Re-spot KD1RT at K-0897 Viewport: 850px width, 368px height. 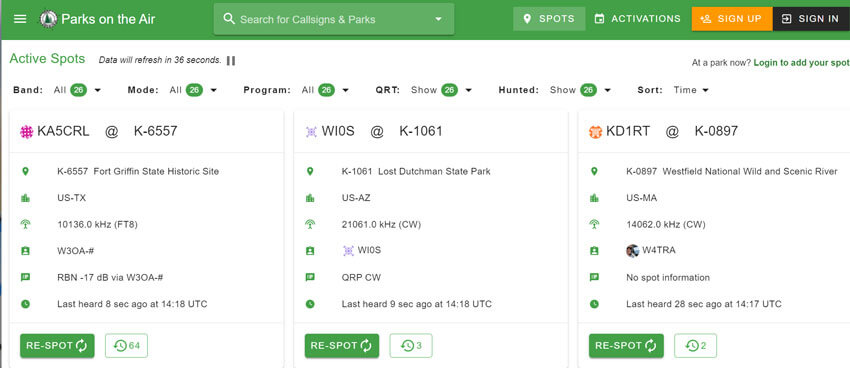(x=626, y=346)
